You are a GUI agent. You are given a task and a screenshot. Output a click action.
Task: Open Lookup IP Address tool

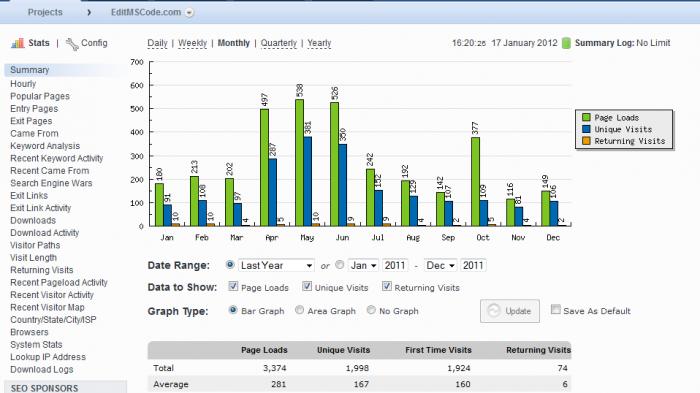(x=48, y=357)
